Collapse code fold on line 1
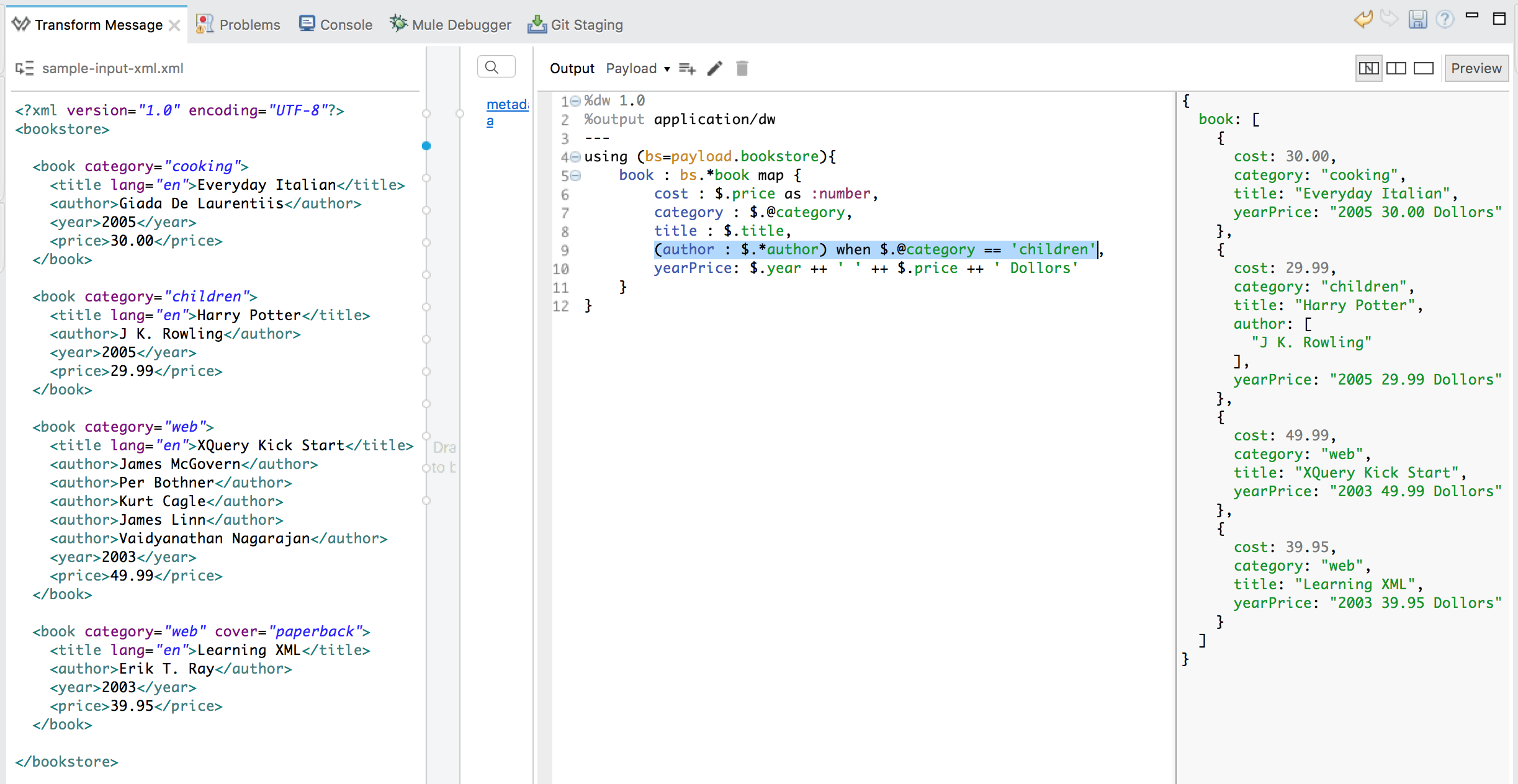 point(575,100)
